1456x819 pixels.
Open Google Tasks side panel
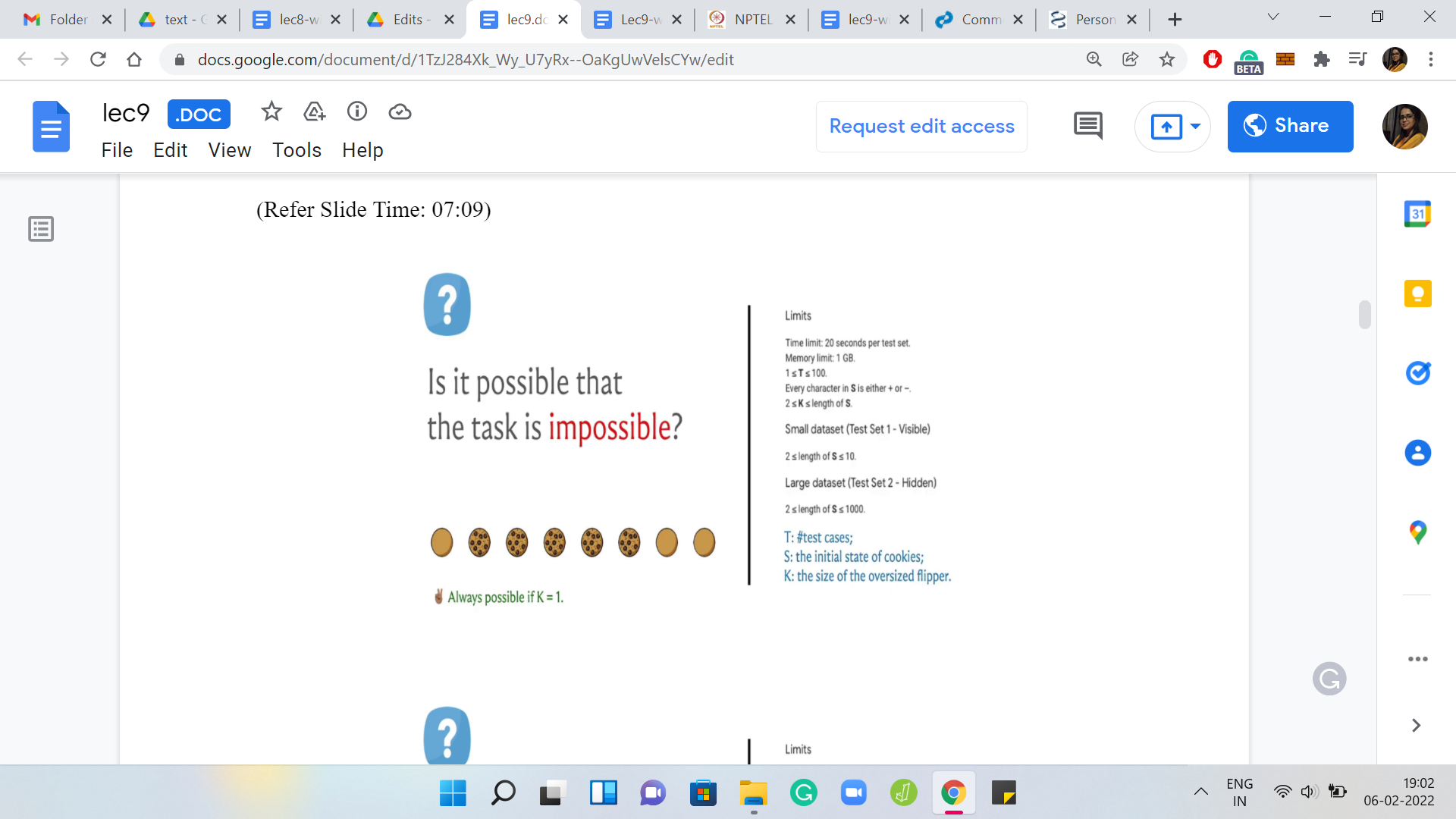(x=1417, y=373)
